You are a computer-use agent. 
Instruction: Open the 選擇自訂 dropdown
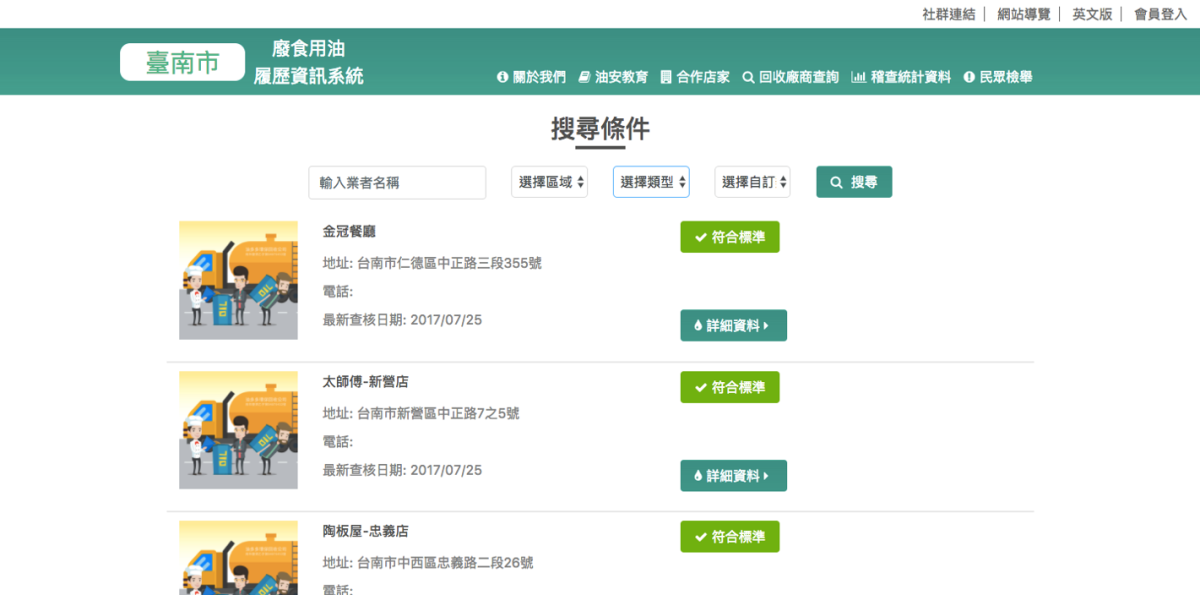tap(752, 182)
